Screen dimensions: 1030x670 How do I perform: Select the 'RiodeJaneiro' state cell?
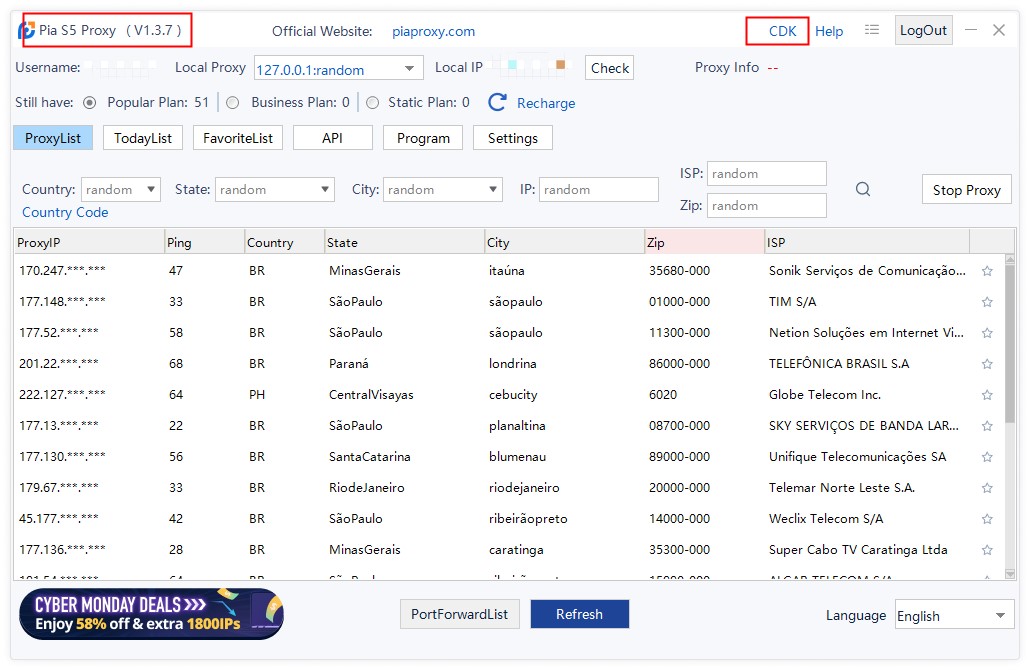coord(367,487)
